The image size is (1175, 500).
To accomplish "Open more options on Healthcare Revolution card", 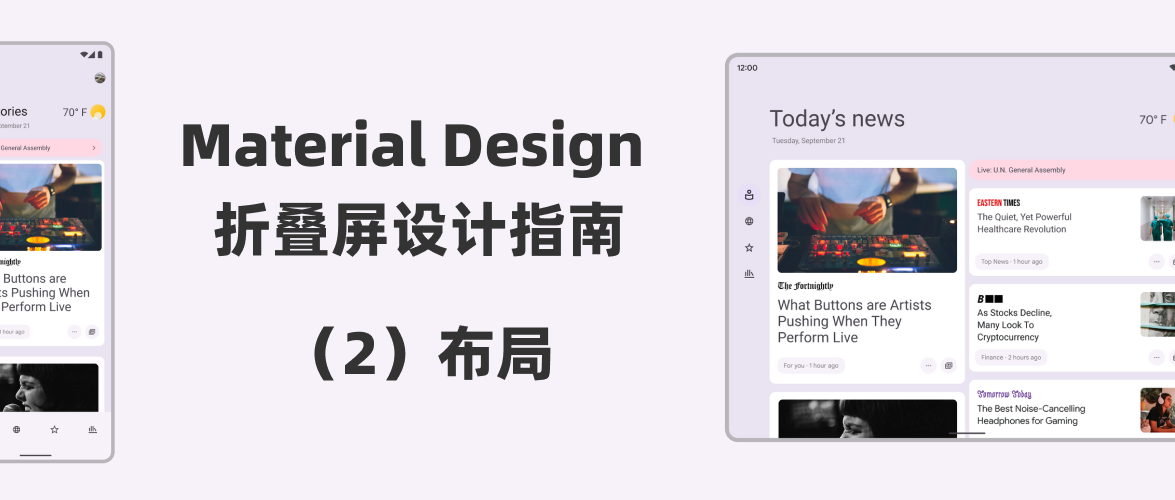I will (x=1156, y=262).
